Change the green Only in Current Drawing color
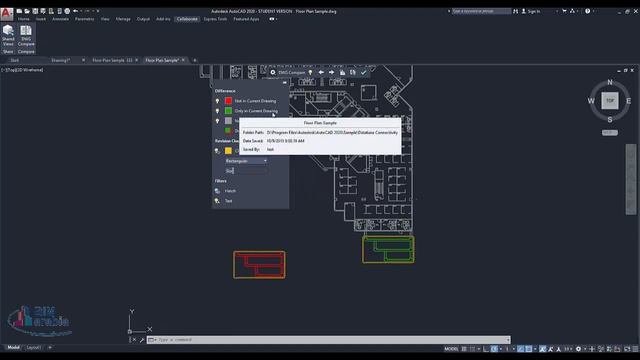Viewport: 640px width, 360px height. (228, 111)
